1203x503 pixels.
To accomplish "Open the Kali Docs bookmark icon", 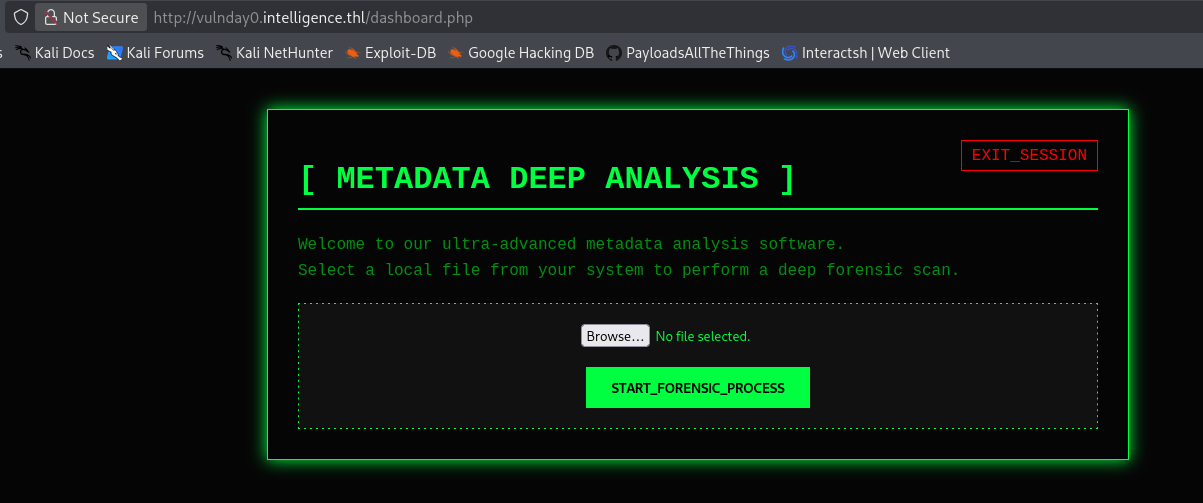I will 22,53.
